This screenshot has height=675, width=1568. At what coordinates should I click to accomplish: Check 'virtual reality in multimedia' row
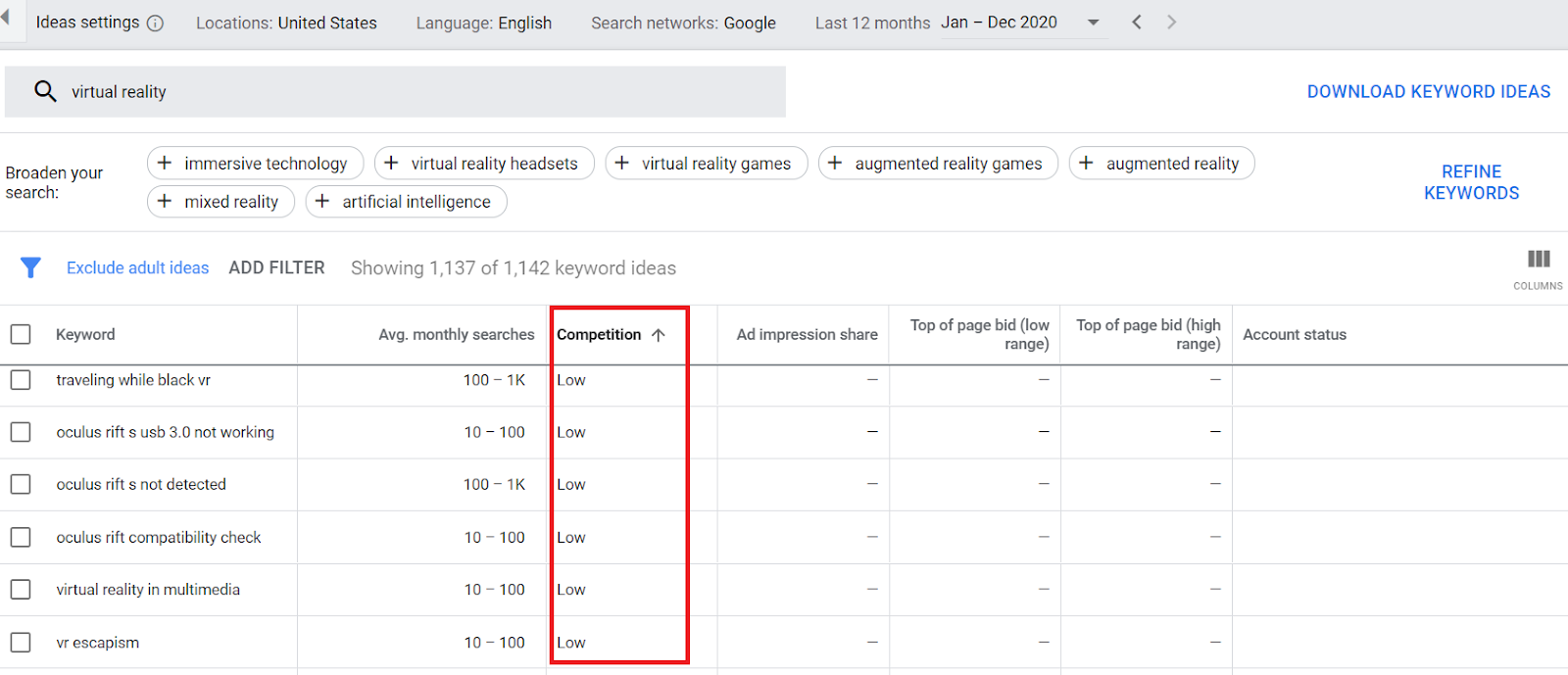21,589
